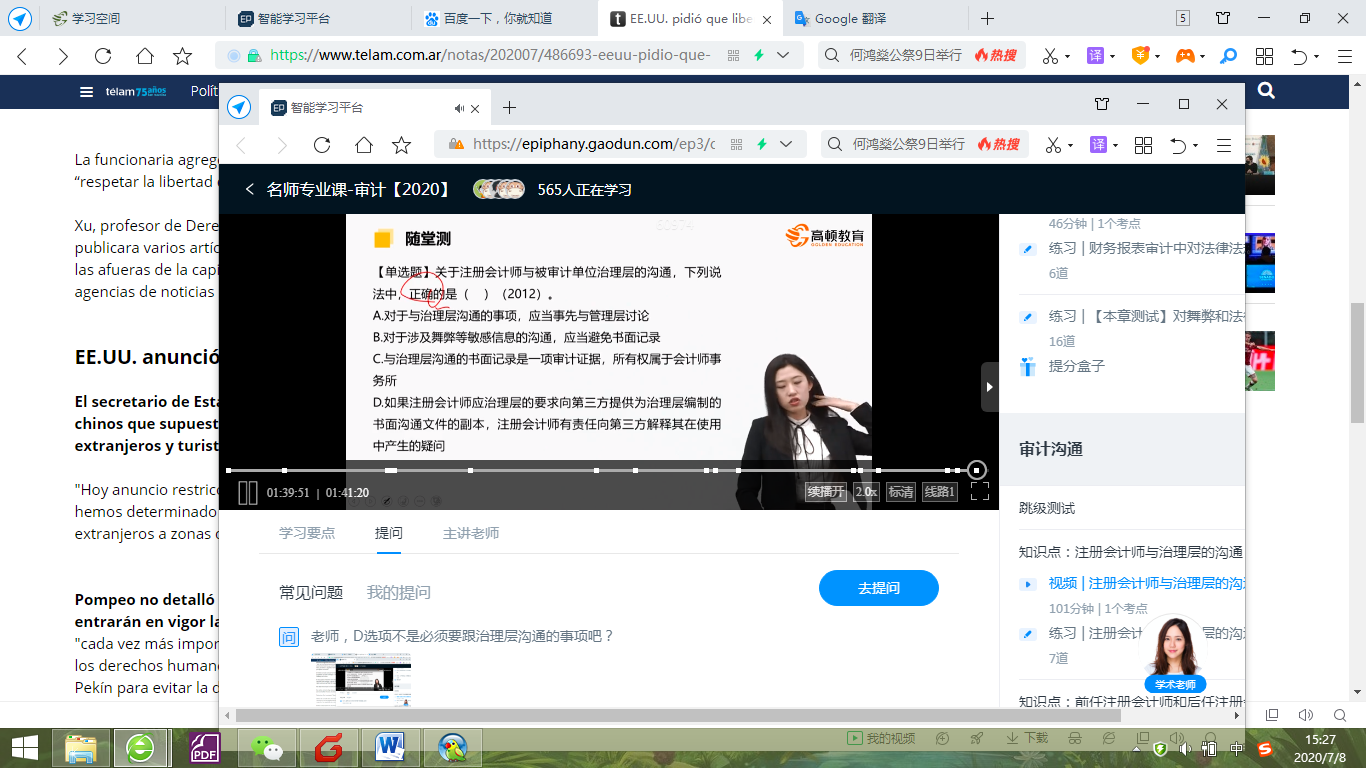Go to home page in front browser
The height and width of the screenshot is (768, 1366).
(363, 145)
